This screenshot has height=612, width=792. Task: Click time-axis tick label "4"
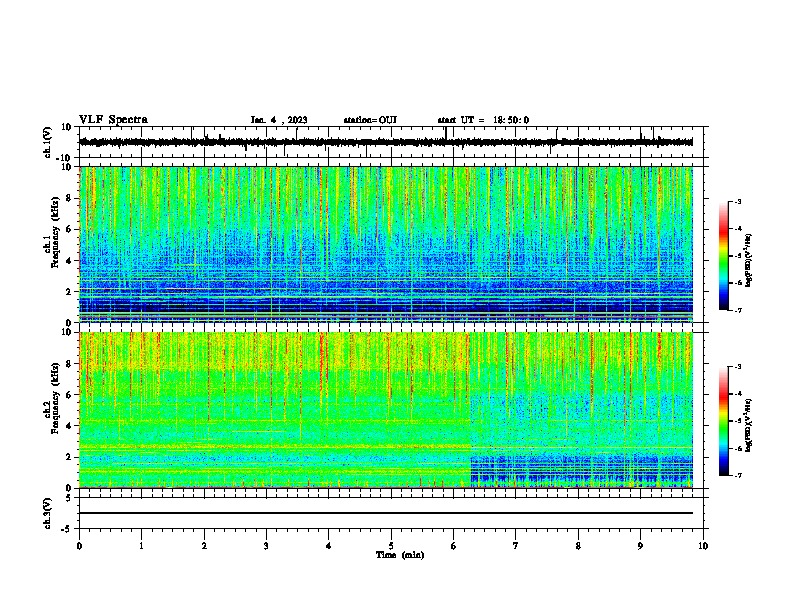point(329,546)
